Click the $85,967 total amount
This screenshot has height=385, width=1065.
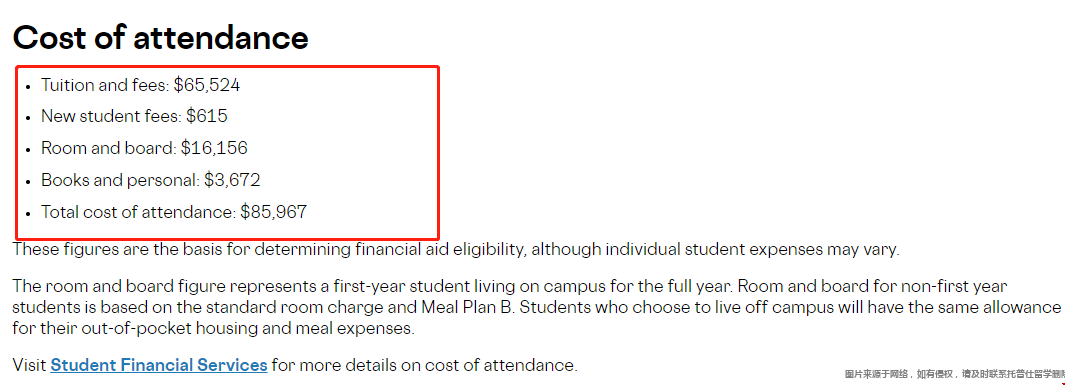tap(274, 212)
